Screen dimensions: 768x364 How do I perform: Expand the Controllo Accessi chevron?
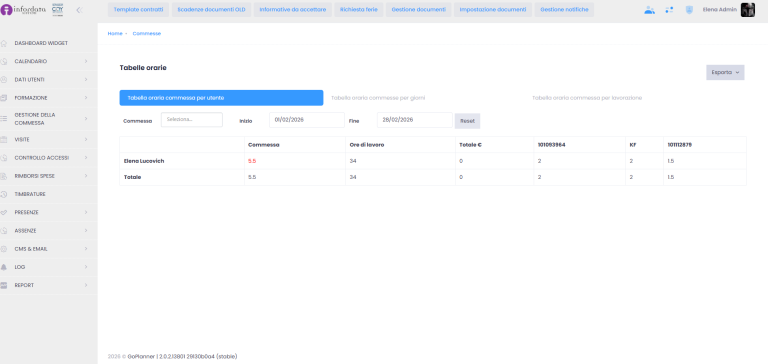(86, 158)
